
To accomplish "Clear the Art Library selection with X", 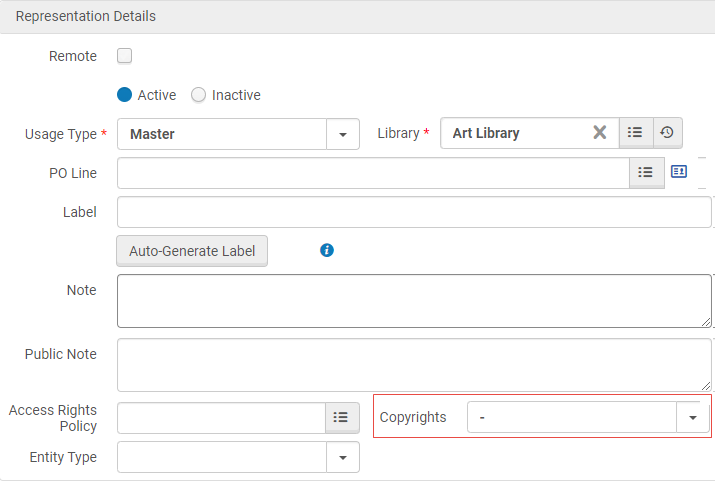I will pos(599,133).
